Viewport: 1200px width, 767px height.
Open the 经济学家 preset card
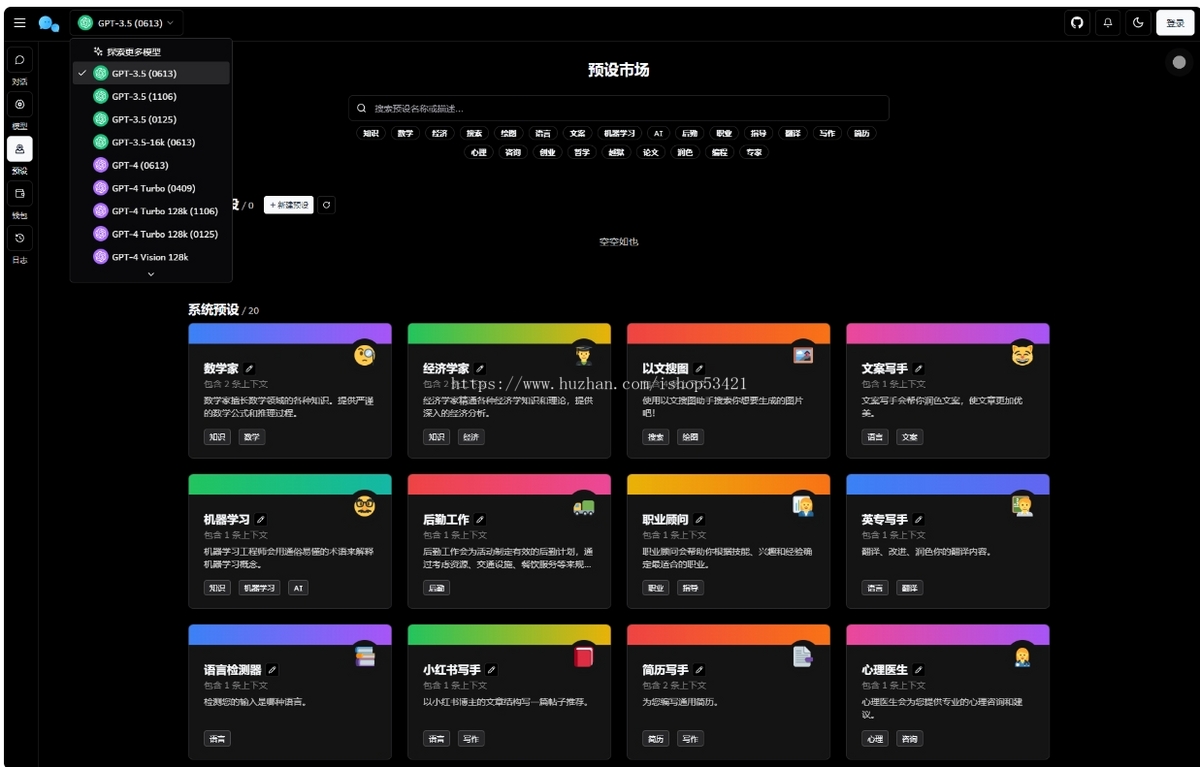tap(509, 390)
